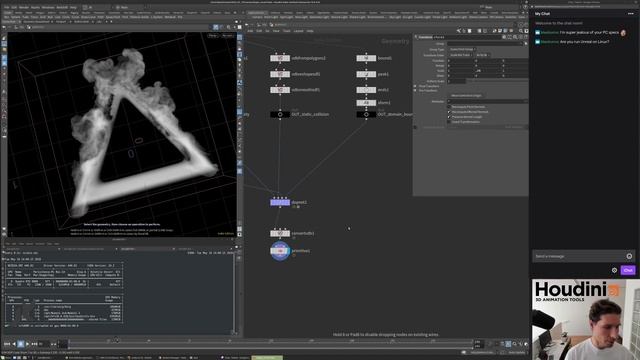
Task: Open chat settings gear icon
Action: pos(614,270)
